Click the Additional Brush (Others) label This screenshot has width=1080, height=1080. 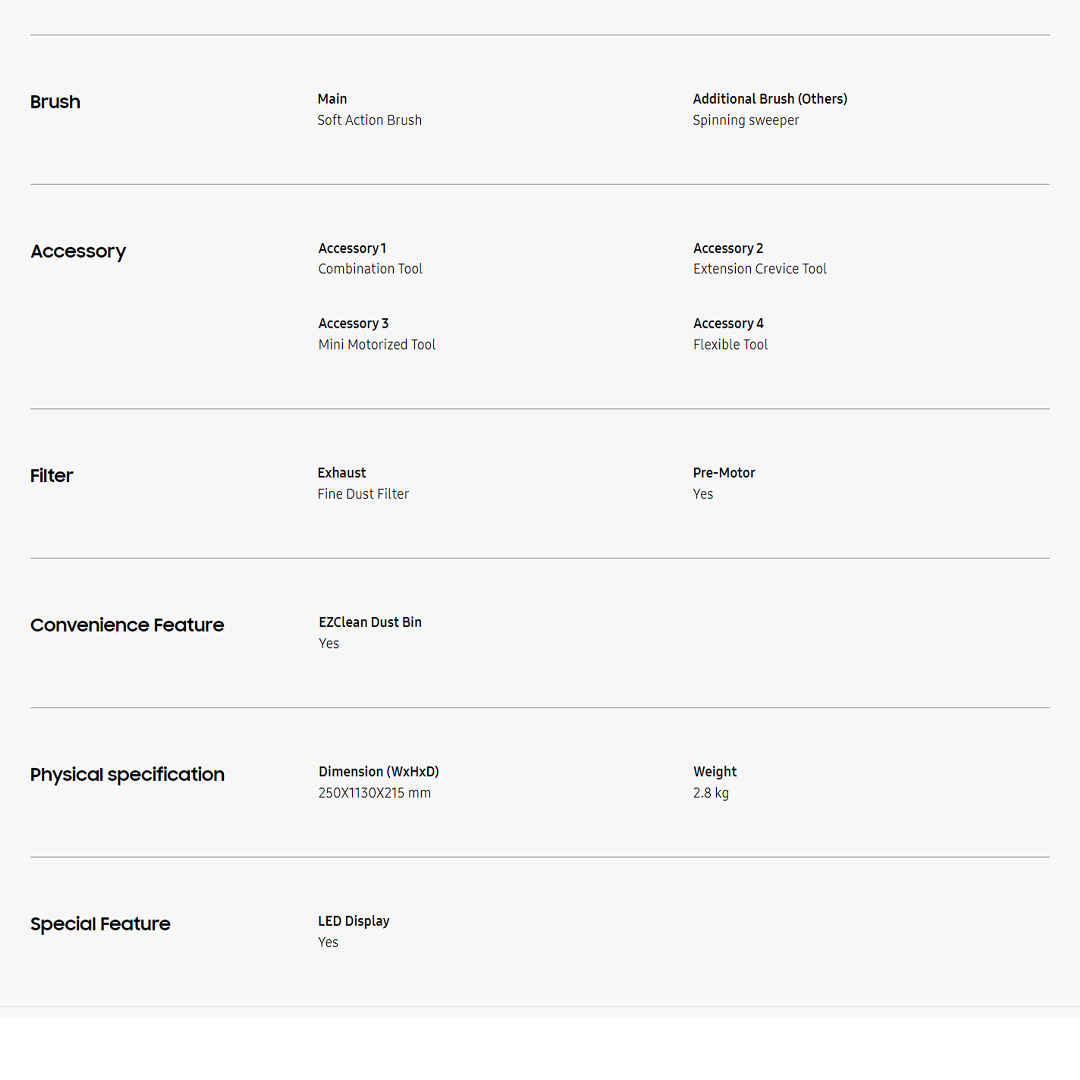click(769, 99)
